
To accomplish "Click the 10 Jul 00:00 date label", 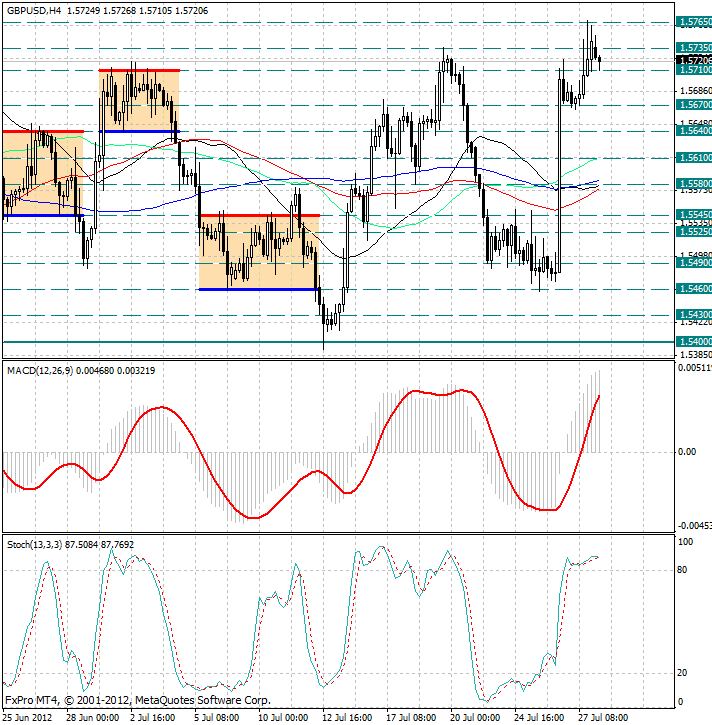I will (x=283, y=718).
